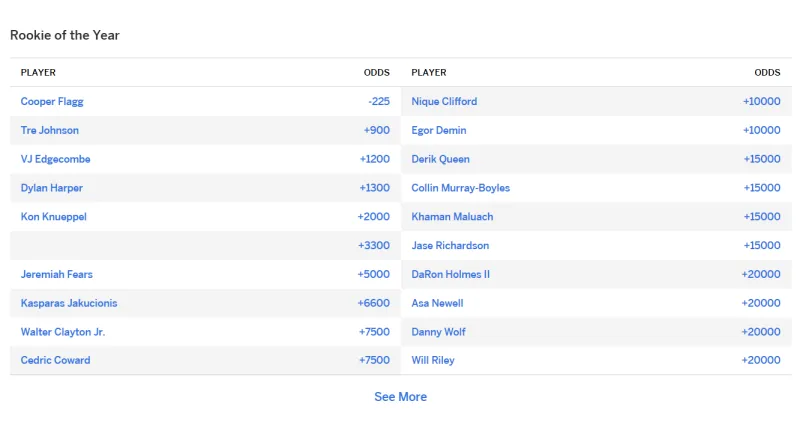This screenshot has width=800, height=425.
Task: Open Jeremiah Fears player link
Action: pyautogui.click(x=57, y=275)
